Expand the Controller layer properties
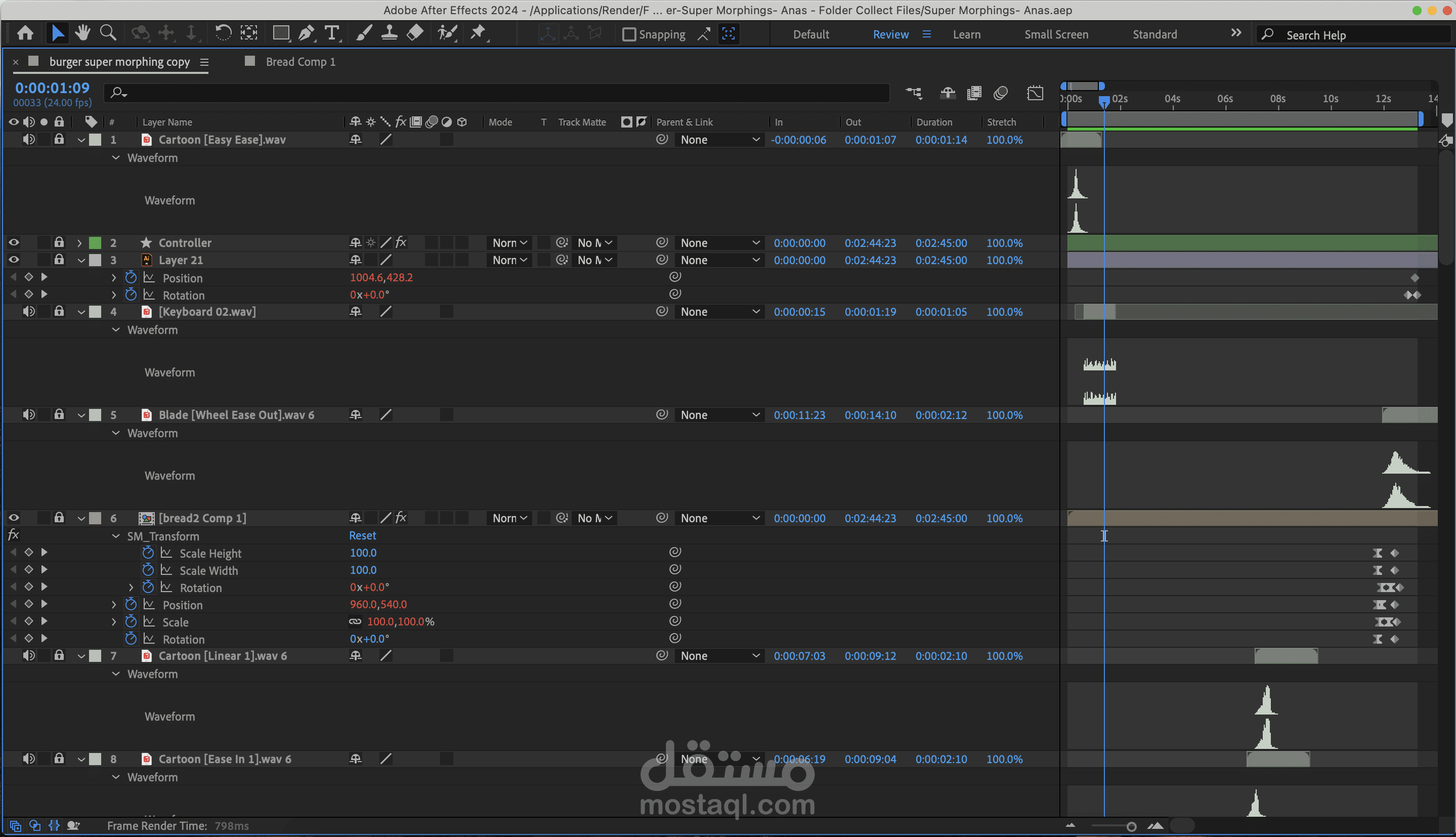The image size is (1456, 837). [80, 243]
